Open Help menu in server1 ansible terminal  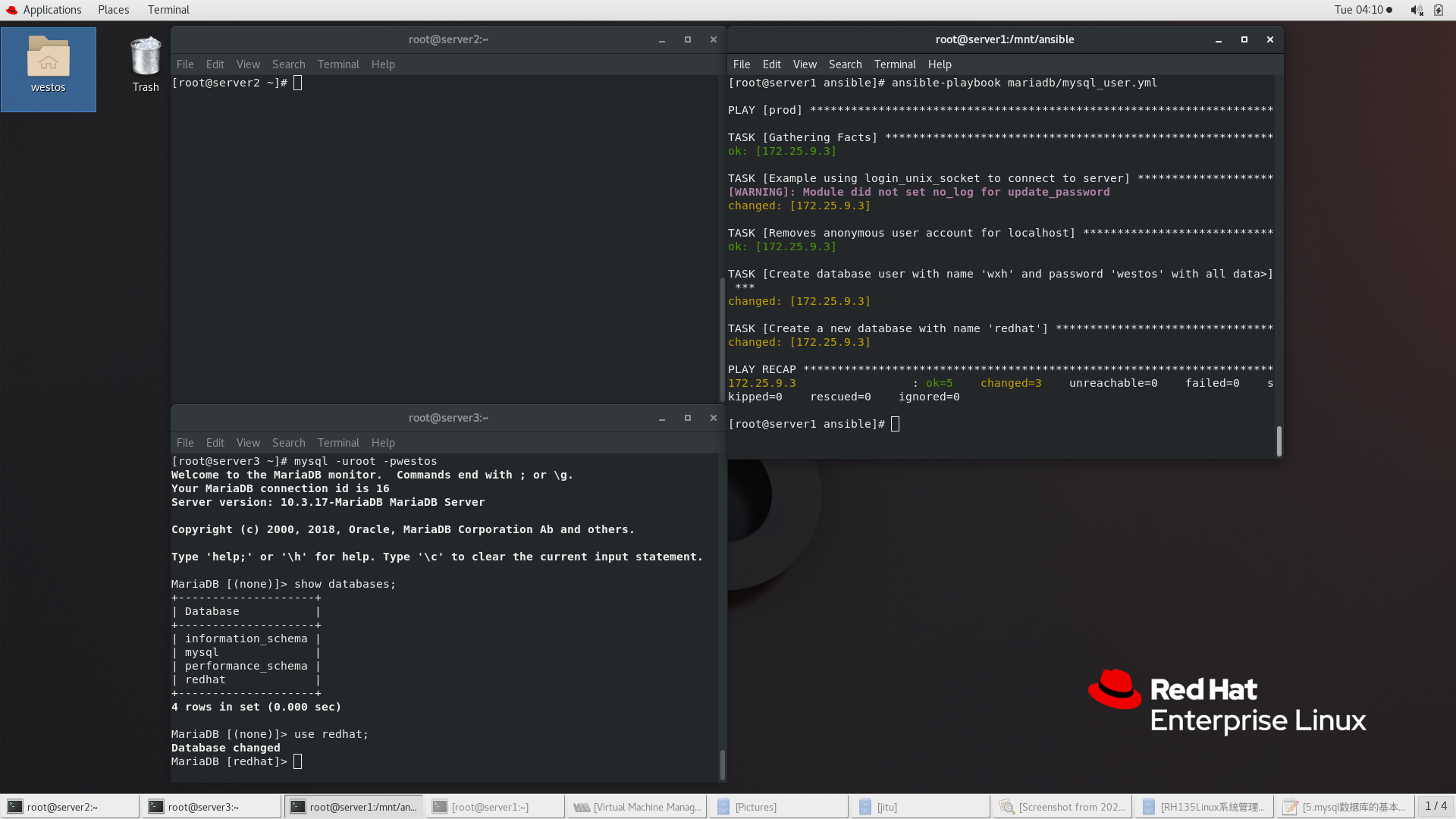(x=939, y=64)
